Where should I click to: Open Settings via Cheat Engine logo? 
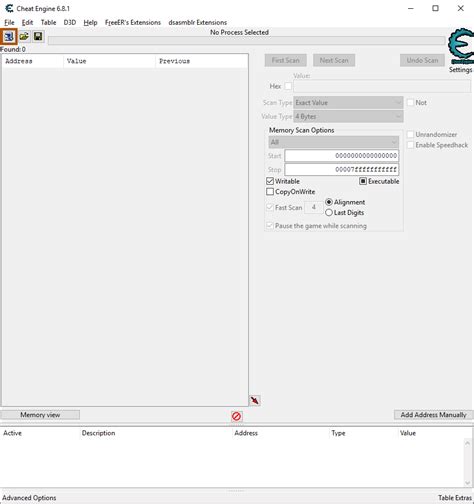click(x=461, y=47)
